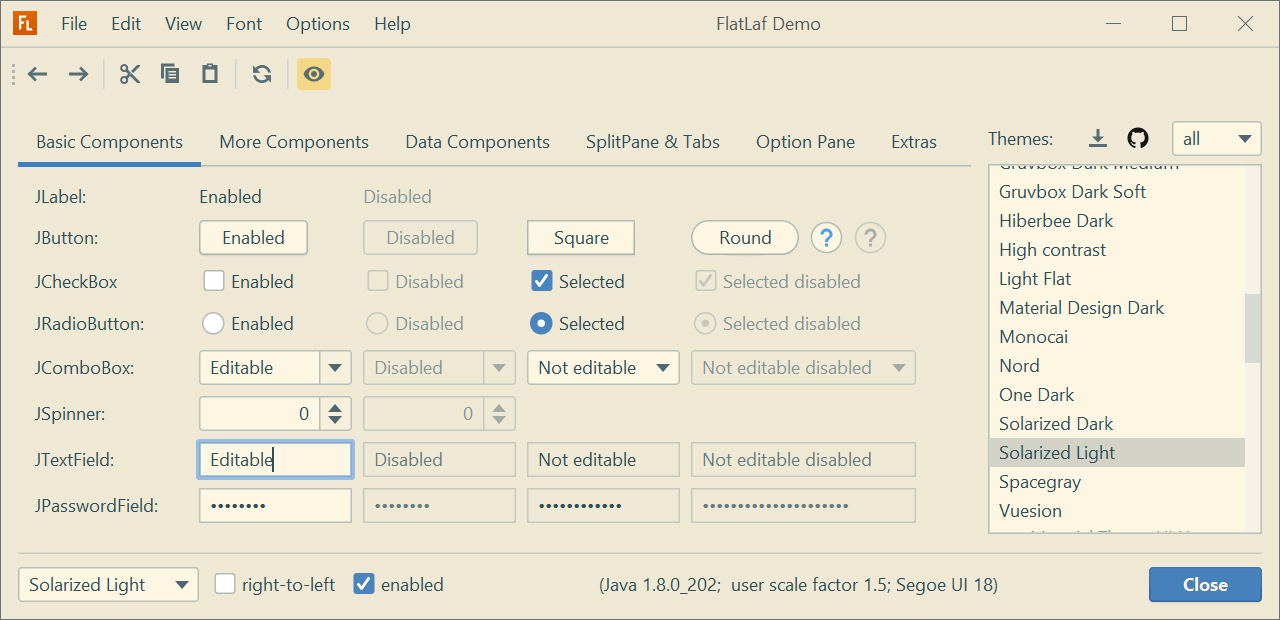Click the blue Close button
1280x620 pixels.
[1205, 585]
